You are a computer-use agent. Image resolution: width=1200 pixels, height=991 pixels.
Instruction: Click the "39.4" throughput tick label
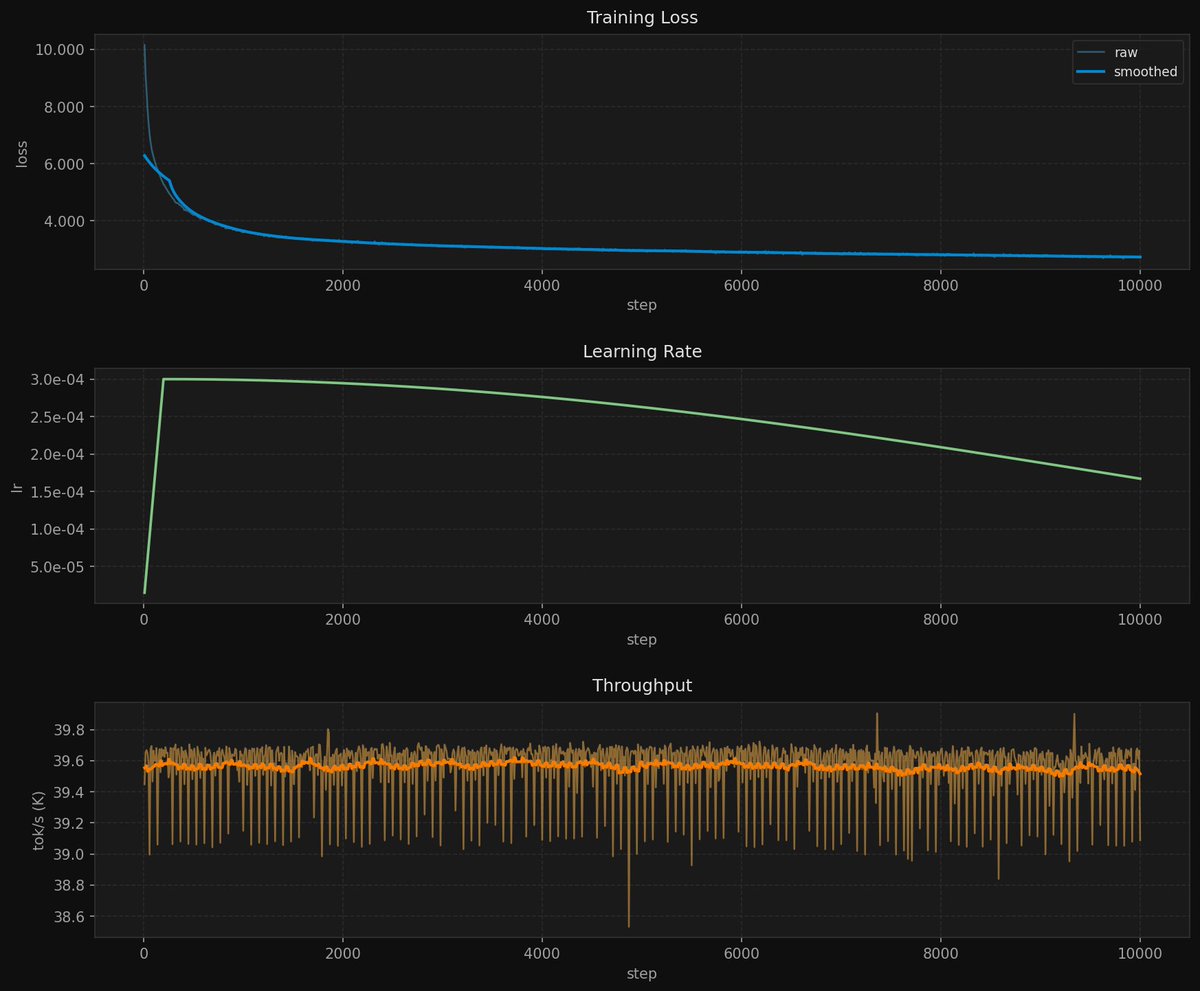[71, 792]
